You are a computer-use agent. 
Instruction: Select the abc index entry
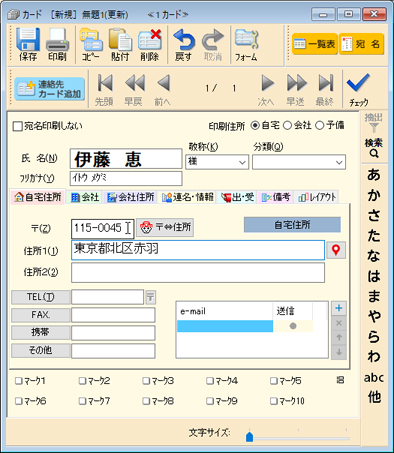coord(374,378)
